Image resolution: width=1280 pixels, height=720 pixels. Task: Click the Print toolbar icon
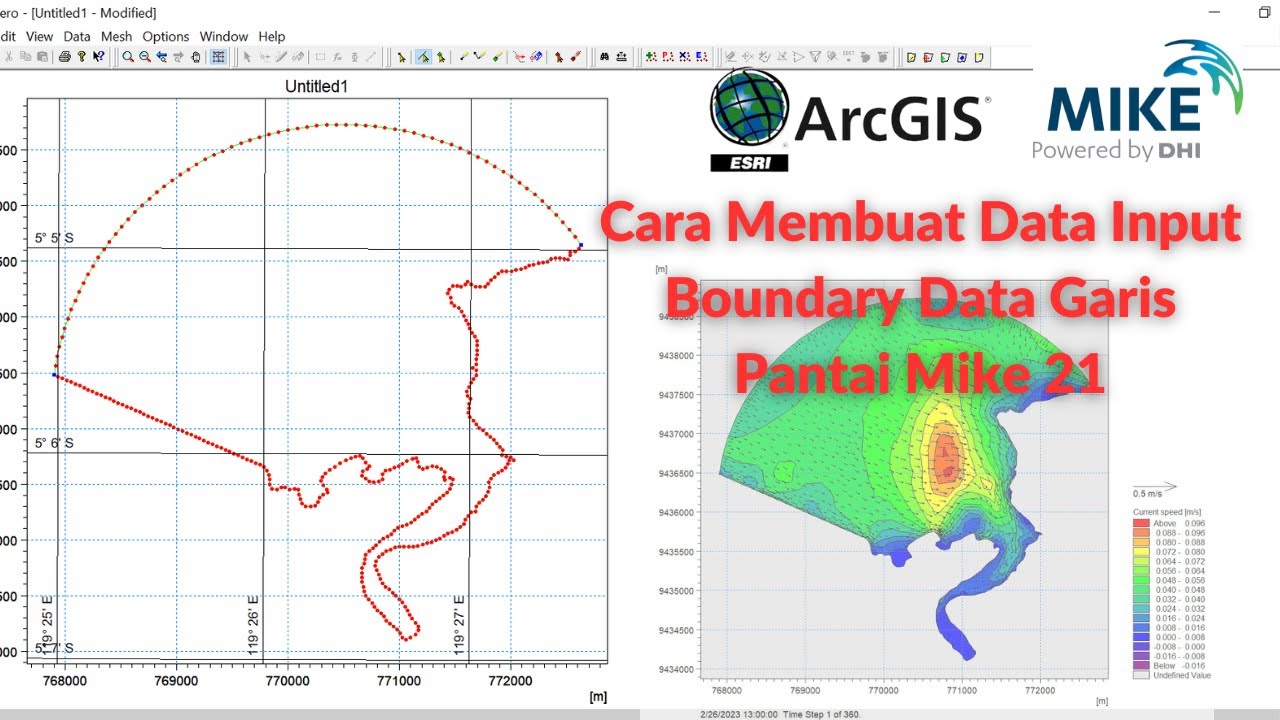coord(65,57)
